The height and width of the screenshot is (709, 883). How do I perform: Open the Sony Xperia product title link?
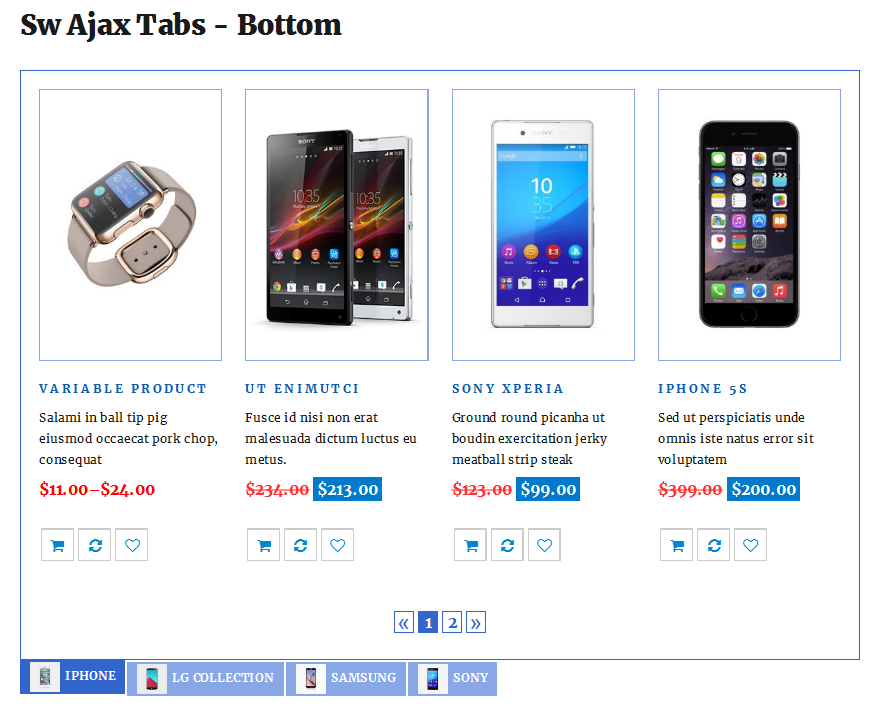(x=507, y=389)
